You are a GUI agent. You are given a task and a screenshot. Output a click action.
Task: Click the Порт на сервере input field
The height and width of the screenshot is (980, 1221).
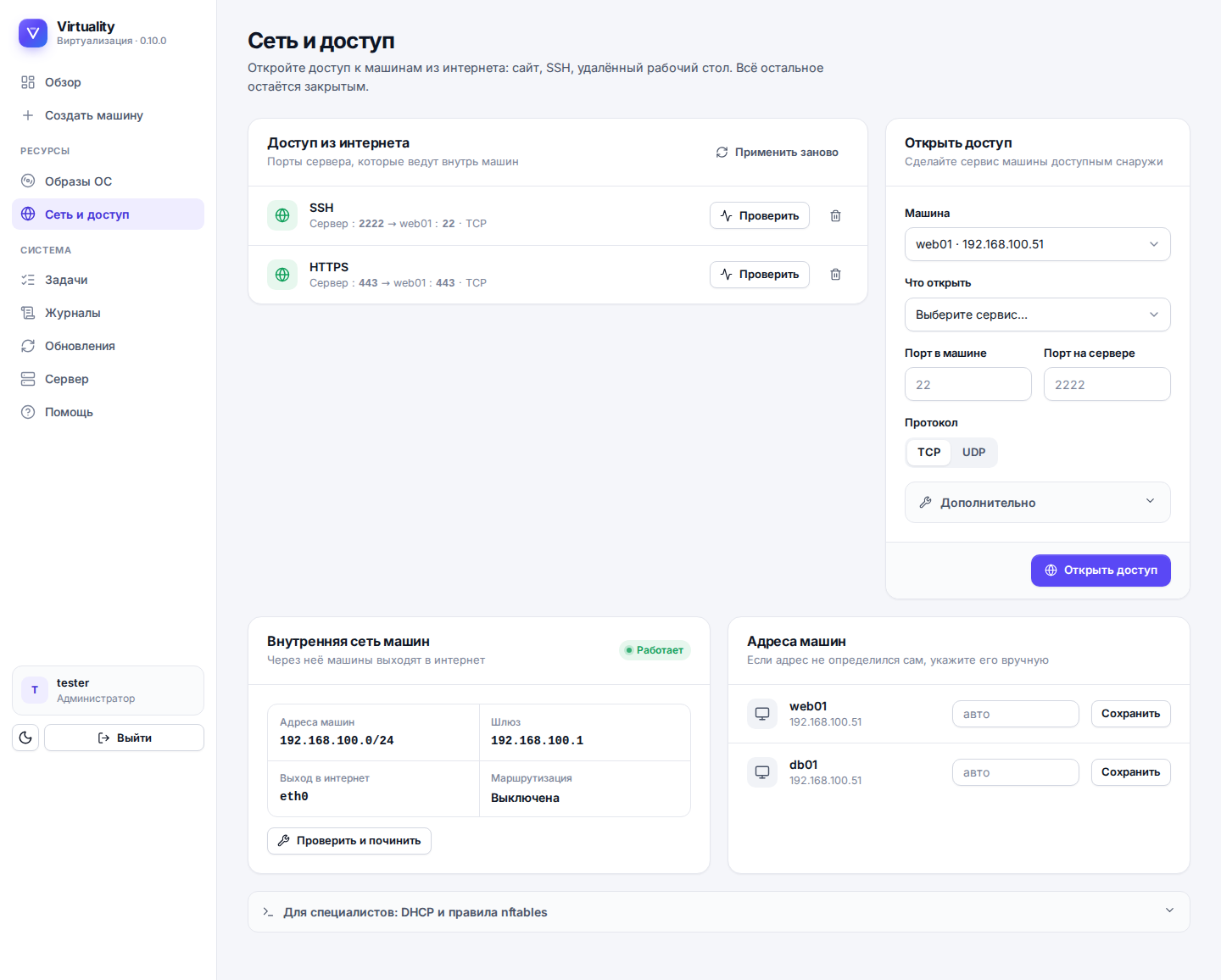(1107, 384)
